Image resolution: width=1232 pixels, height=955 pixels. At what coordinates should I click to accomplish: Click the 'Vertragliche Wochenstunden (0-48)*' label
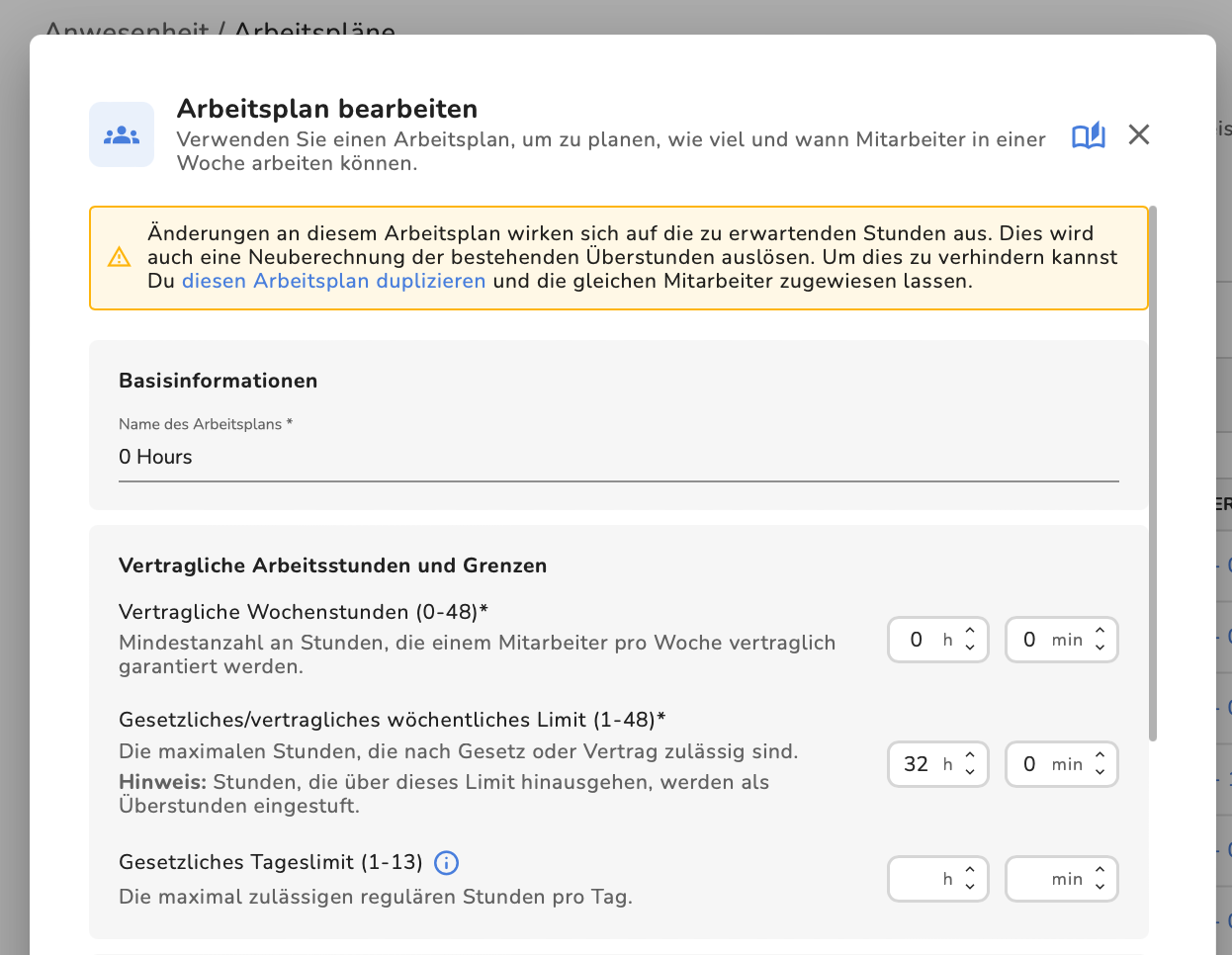point(304,612)
